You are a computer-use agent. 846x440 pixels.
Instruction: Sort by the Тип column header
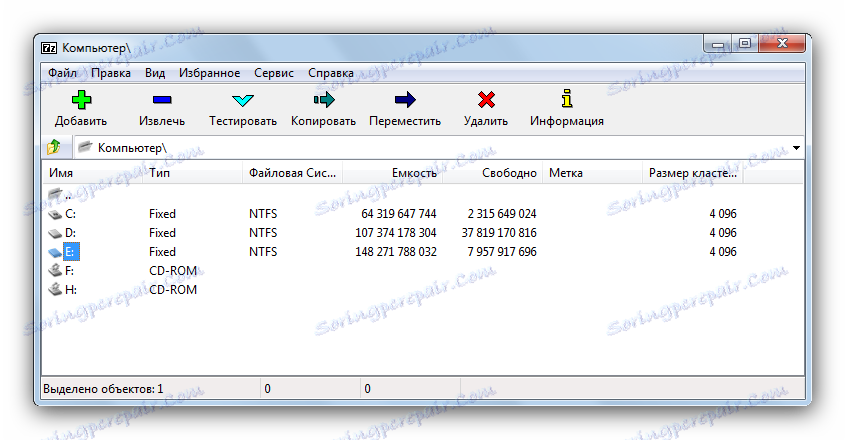tap(193, 173)
